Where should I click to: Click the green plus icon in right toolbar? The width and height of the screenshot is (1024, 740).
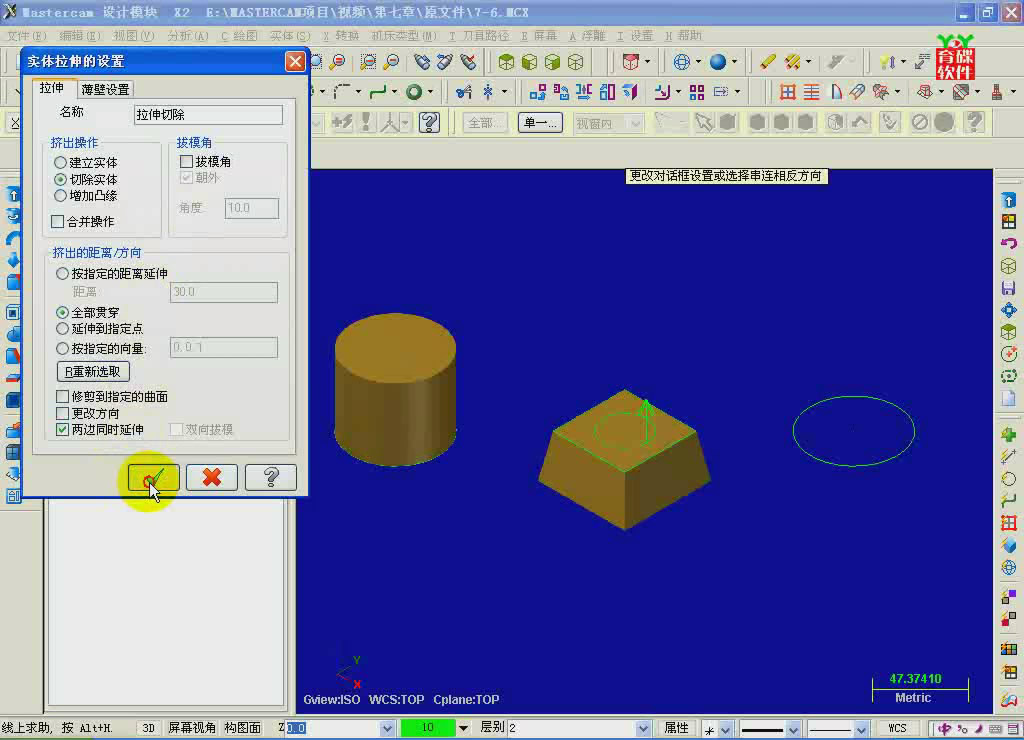[1009, 434]
